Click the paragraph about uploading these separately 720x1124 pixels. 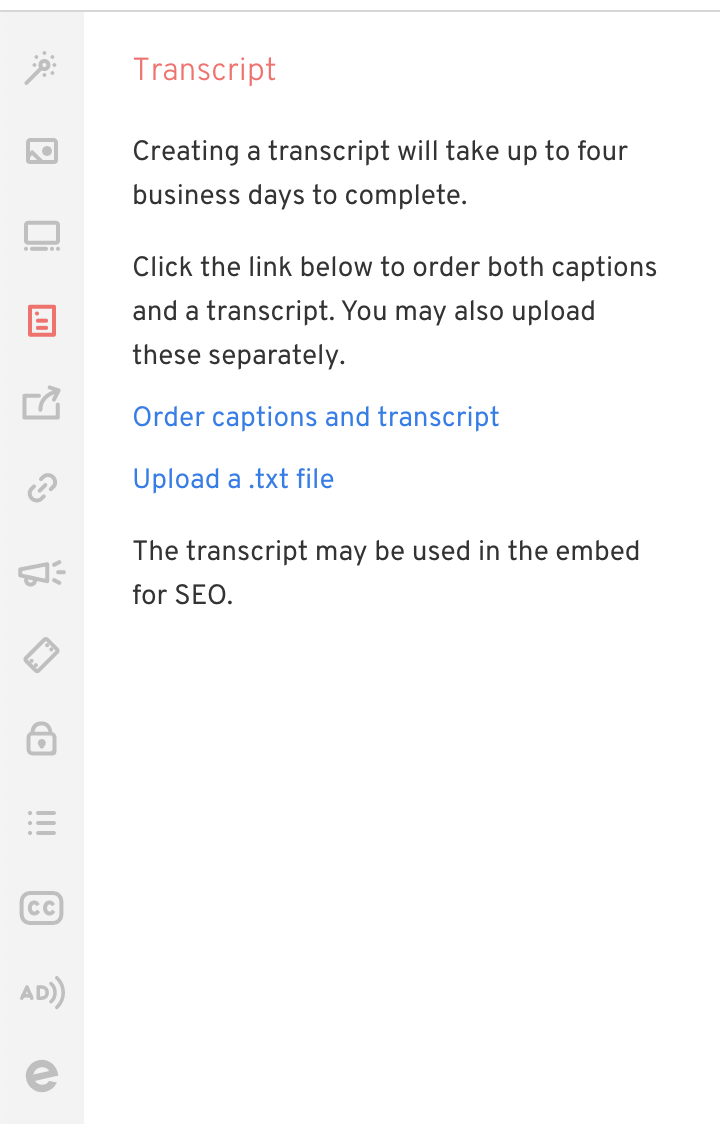[x=394, y=310]
